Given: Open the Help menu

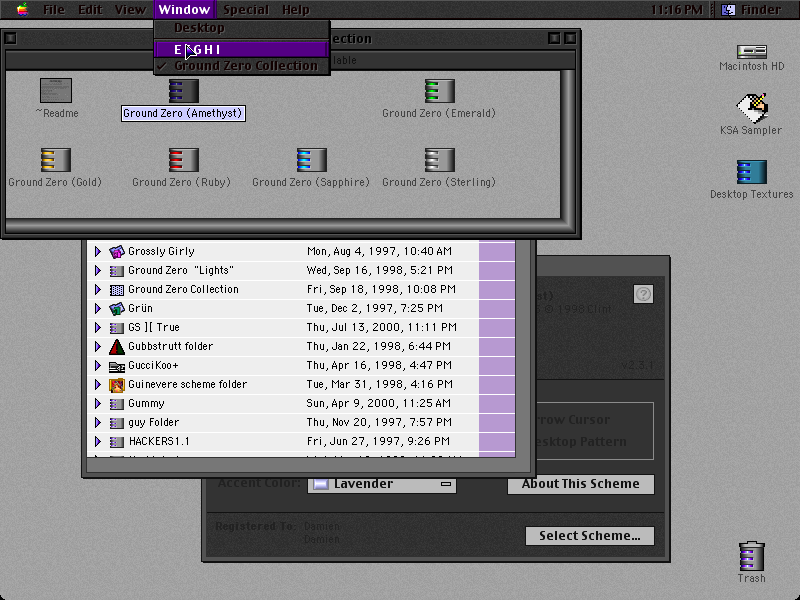Looking at the screenshot, I should (x=296, y=9).
